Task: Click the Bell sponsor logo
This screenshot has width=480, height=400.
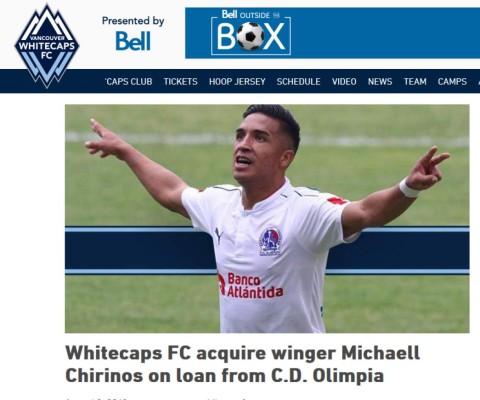Action: (x=133, y=41)
